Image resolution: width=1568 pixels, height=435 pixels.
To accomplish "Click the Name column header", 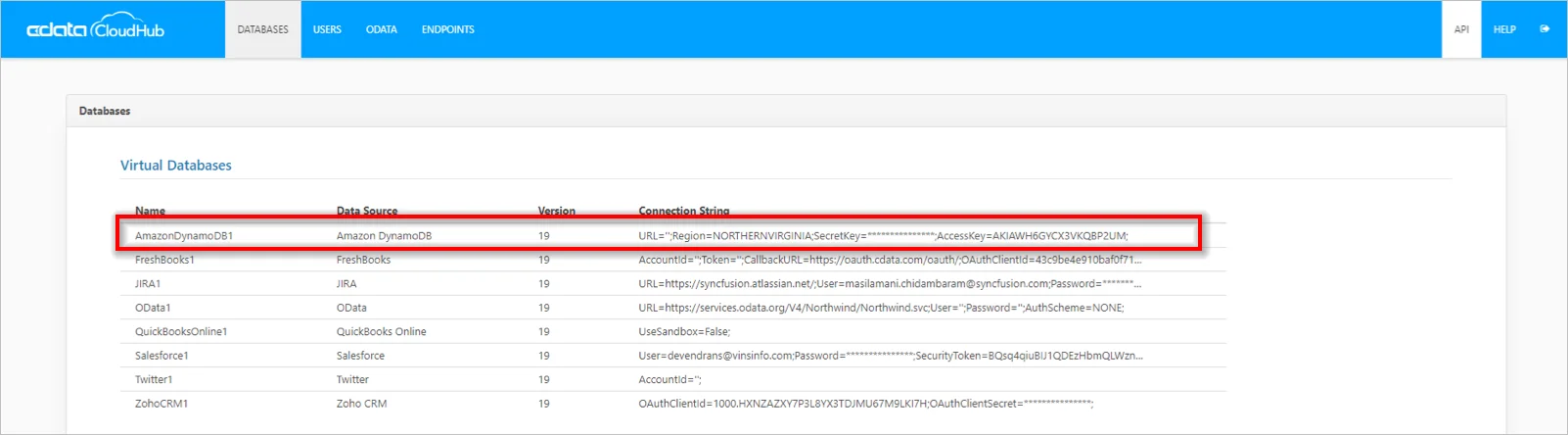I will pos(150,211).
